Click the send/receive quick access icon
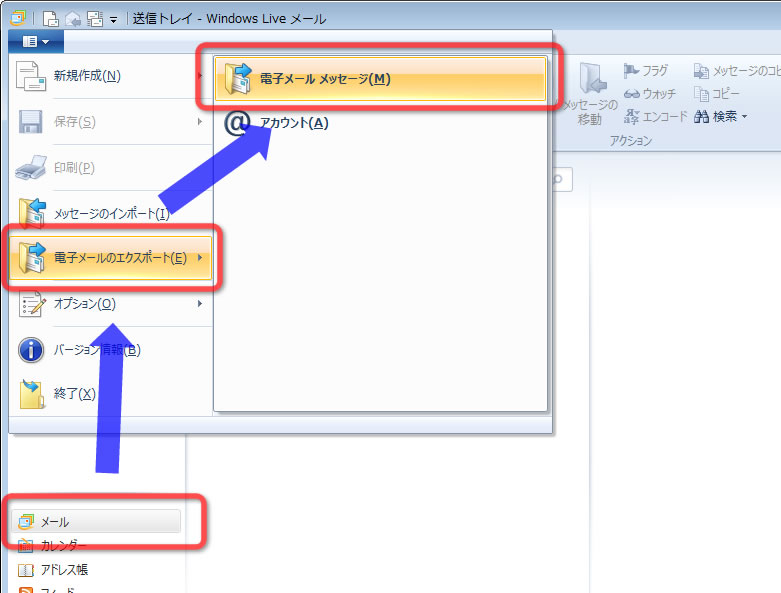The width and height of the screenshot is (781, 593). [x=95, y=19]
